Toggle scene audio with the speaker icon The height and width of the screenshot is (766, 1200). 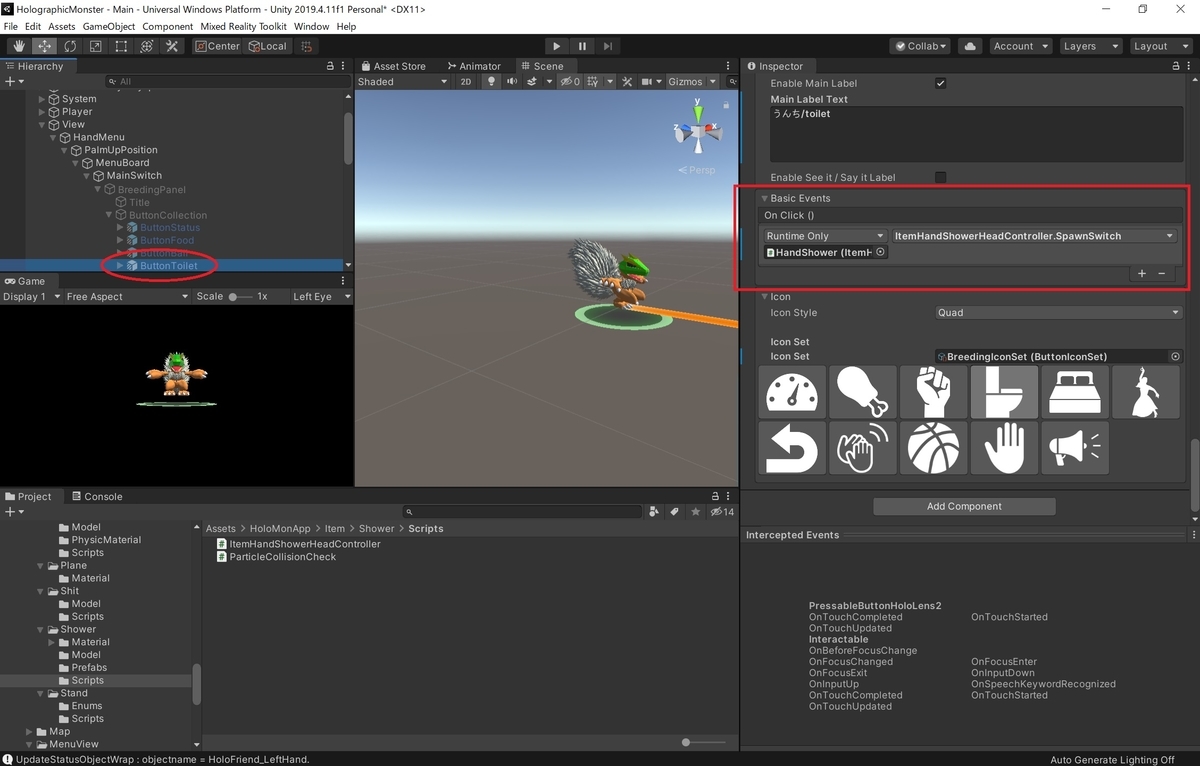510,82
